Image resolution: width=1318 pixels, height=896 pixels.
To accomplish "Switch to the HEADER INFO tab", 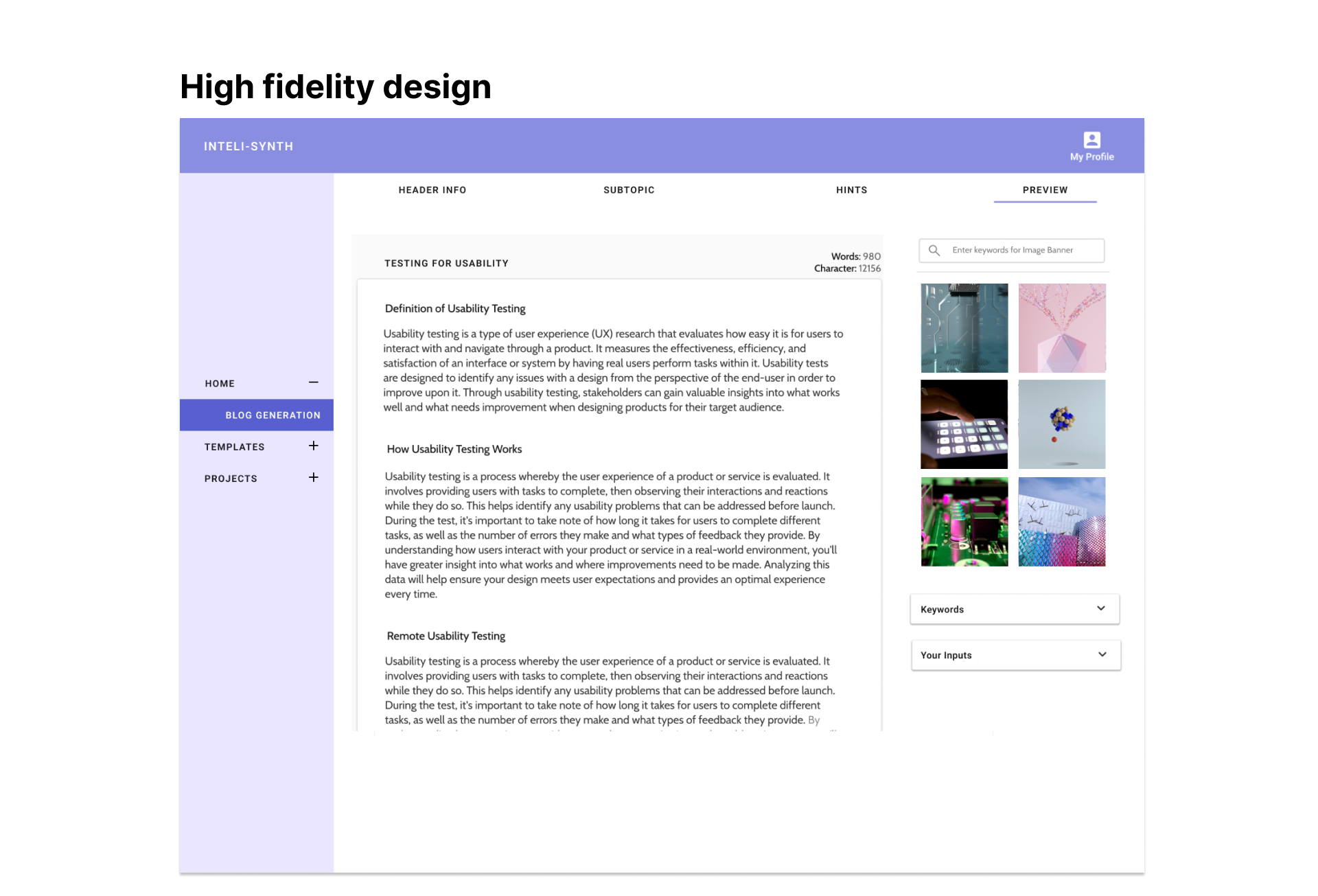I will pyautogui.click(x=432, y=189).
